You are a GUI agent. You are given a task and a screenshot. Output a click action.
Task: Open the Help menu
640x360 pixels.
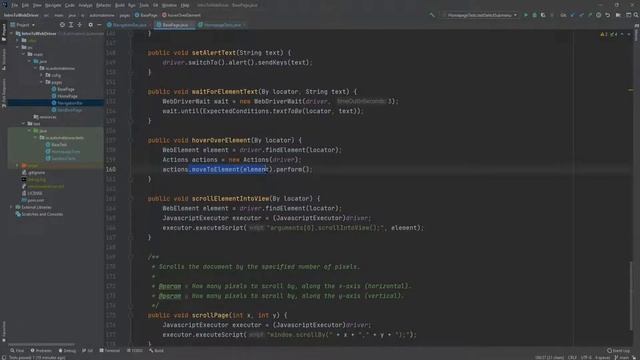click(185, 5)
